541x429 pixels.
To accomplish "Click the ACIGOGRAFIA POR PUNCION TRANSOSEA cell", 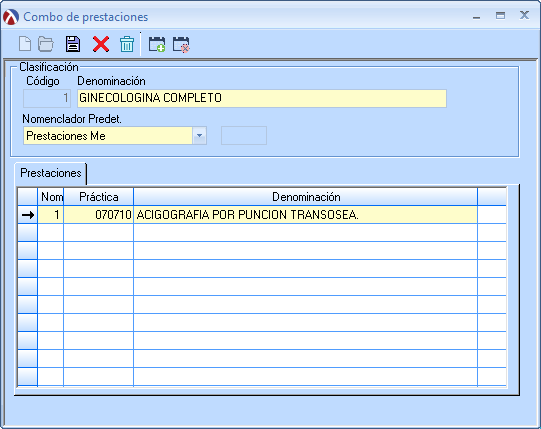I will coord(305,215).
